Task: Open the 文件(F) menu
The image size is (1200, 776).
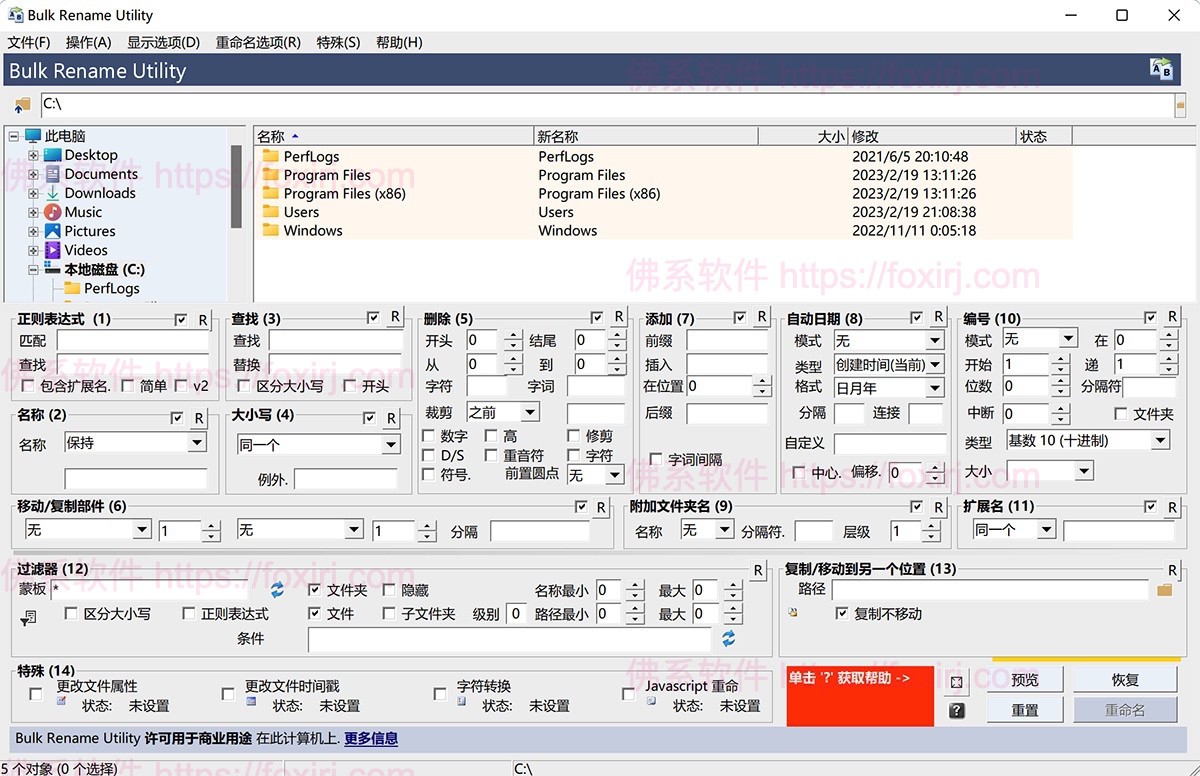Action: pos(29,42)
